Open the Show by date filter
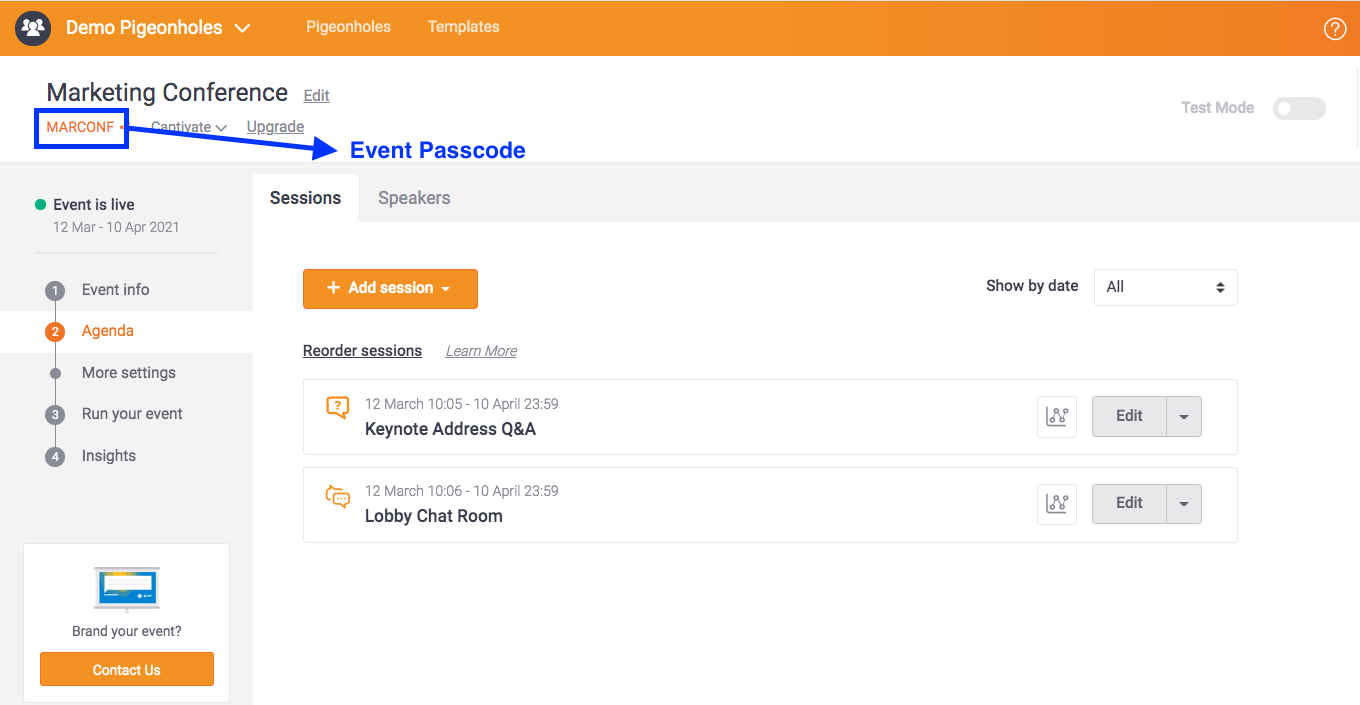The width and height of the screenshot is (1360, 705). coord(1165,287)
